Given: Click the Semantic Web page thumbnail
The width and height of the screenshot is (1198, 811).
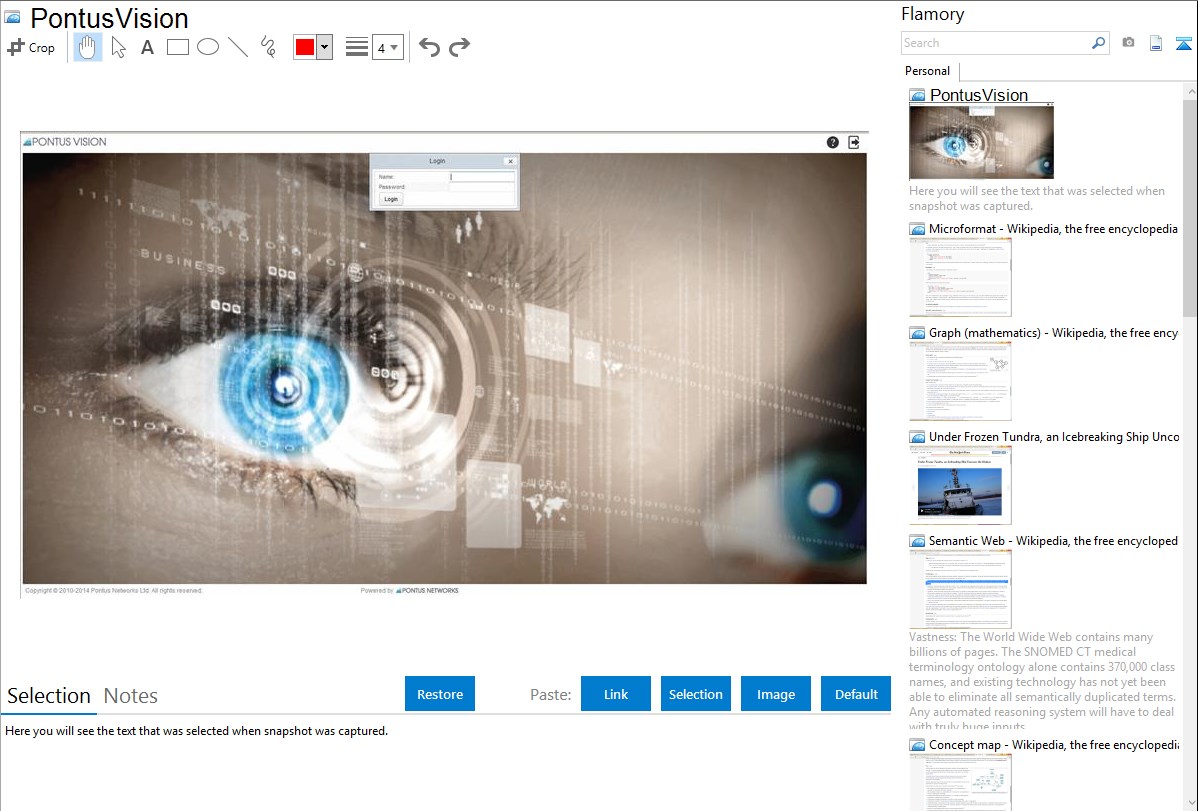Looking at the screenshot, I should click(x=960, y=589).
